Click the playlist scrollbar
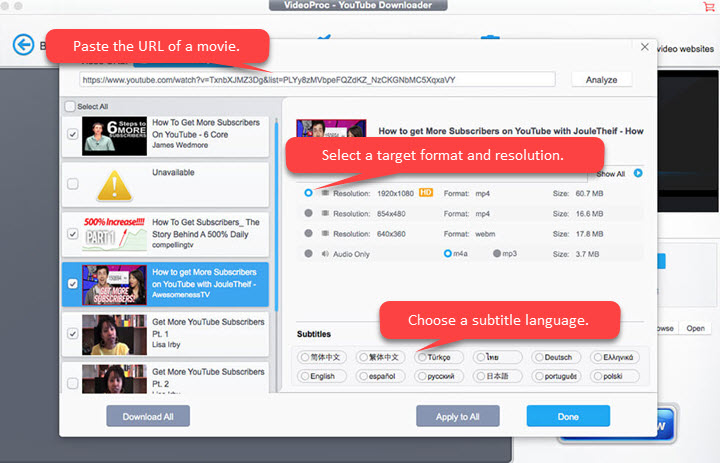The height and width of the screenshot is (463, 720). 276,215
